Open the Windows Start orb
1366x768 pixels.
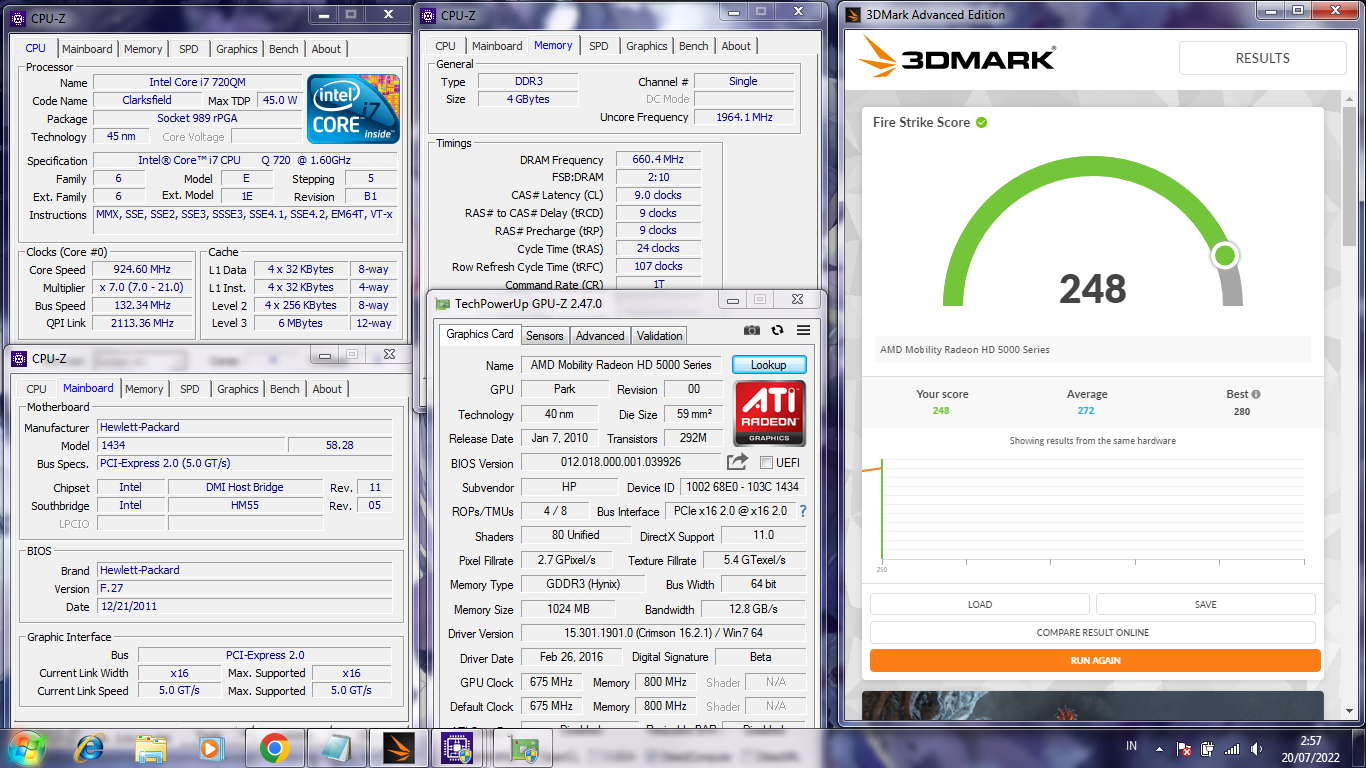click(x=25, y=748)
